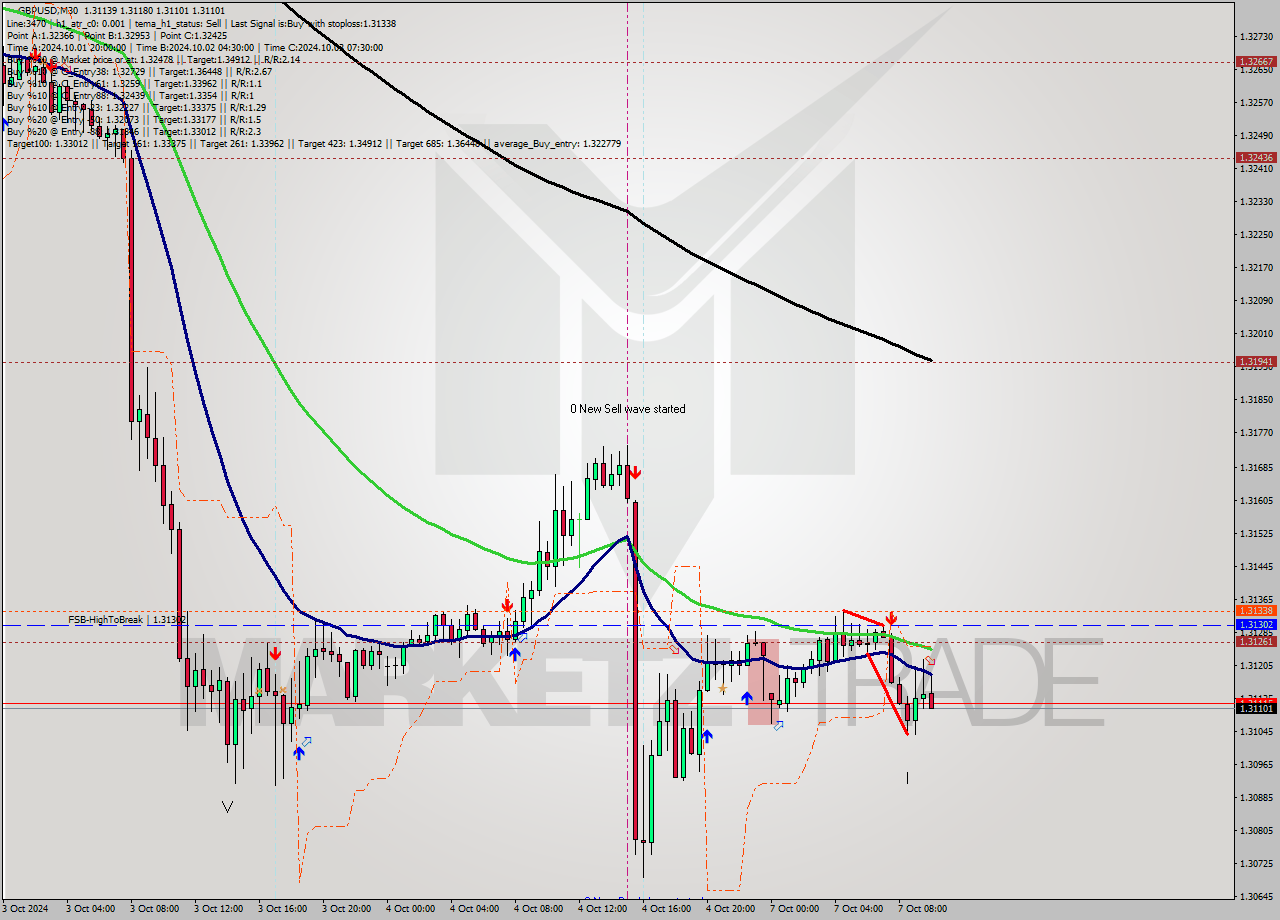Image resolution: width=1280 pixels, height=920 pixels.
Task: Click the red 1.32436 price tag
Action: pyautogui.click(x=1255, y=158)
